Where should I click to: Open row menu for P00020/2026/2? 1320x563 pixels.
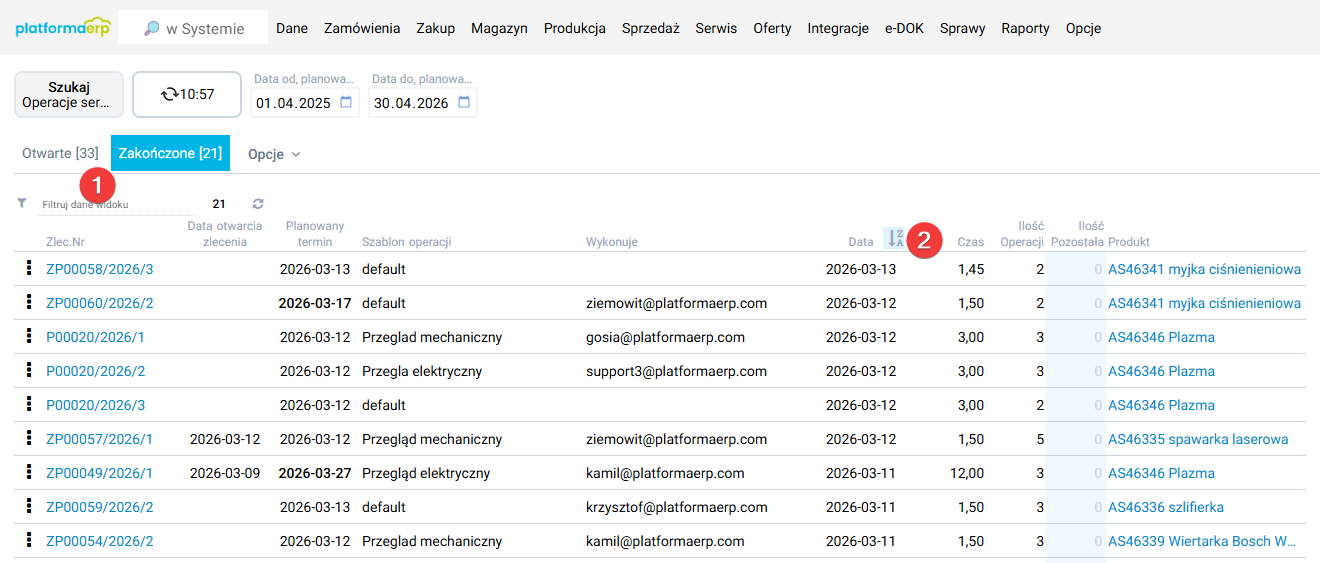click(x=29, y=371)
